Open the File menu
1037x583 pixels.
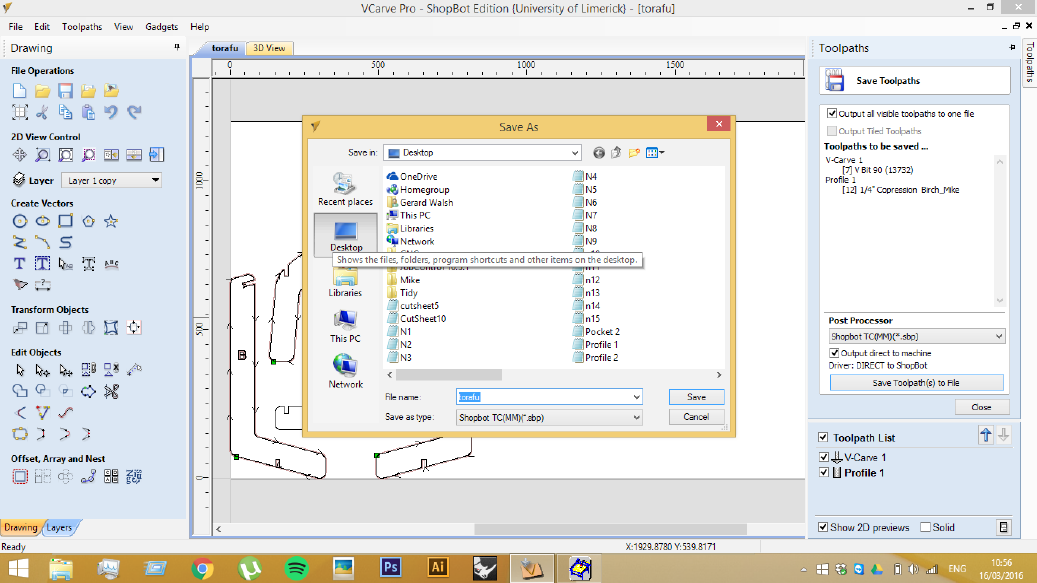pos(16,26)
